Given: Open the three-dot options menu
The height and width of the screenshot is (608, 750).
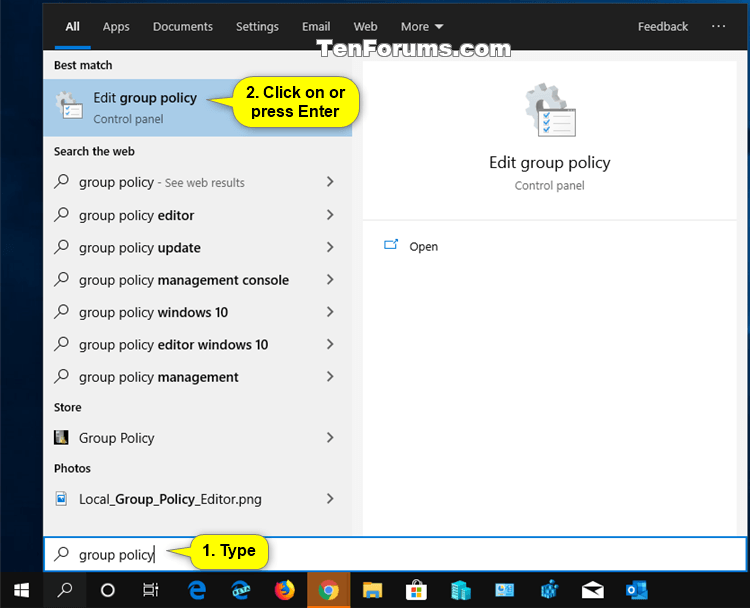Looking at the screenshot, I should click(x=718, y=26).
